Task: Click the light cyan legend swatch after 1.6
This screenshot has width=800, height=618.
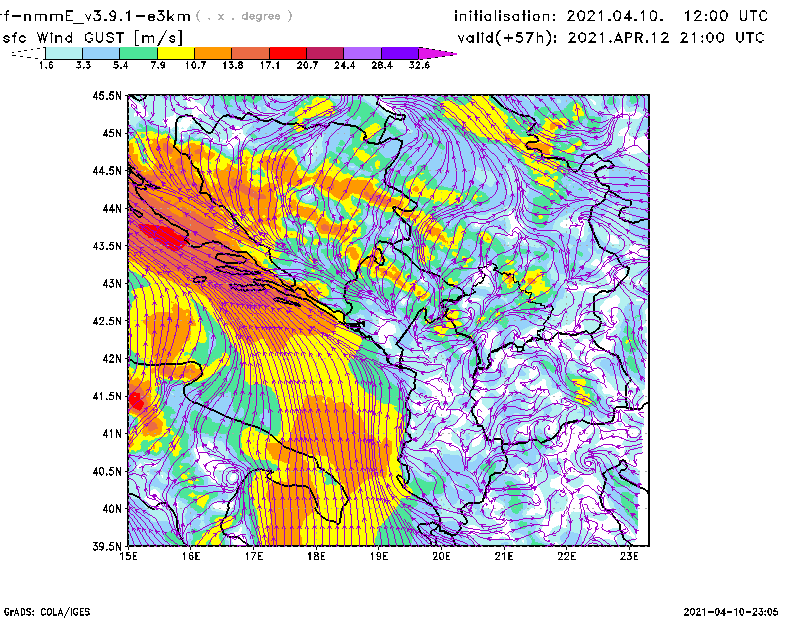Action: pos(64,53)
